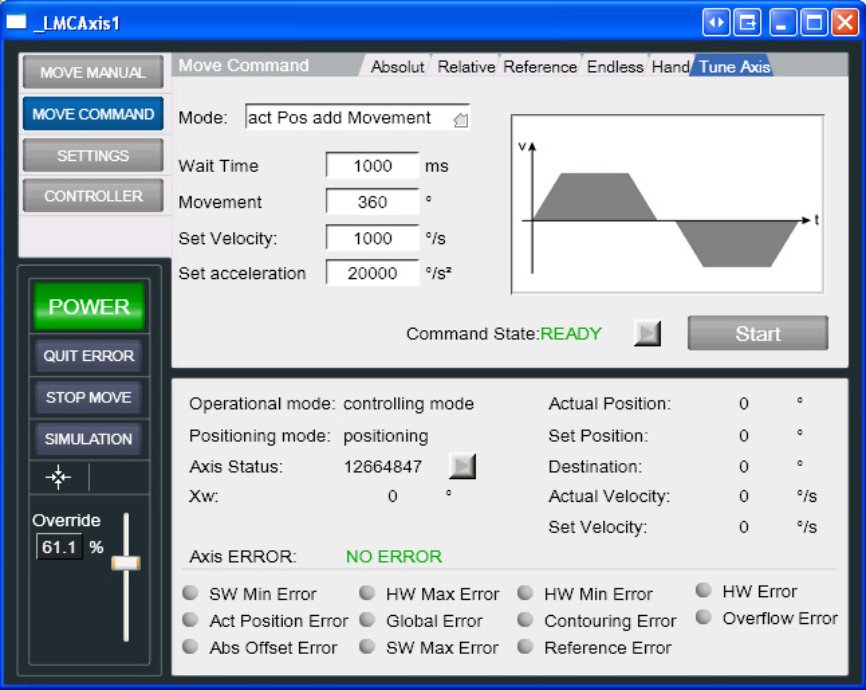866x690 pixels.
Task: Click the Global Error indicator light
Action: tap(367, 620)
